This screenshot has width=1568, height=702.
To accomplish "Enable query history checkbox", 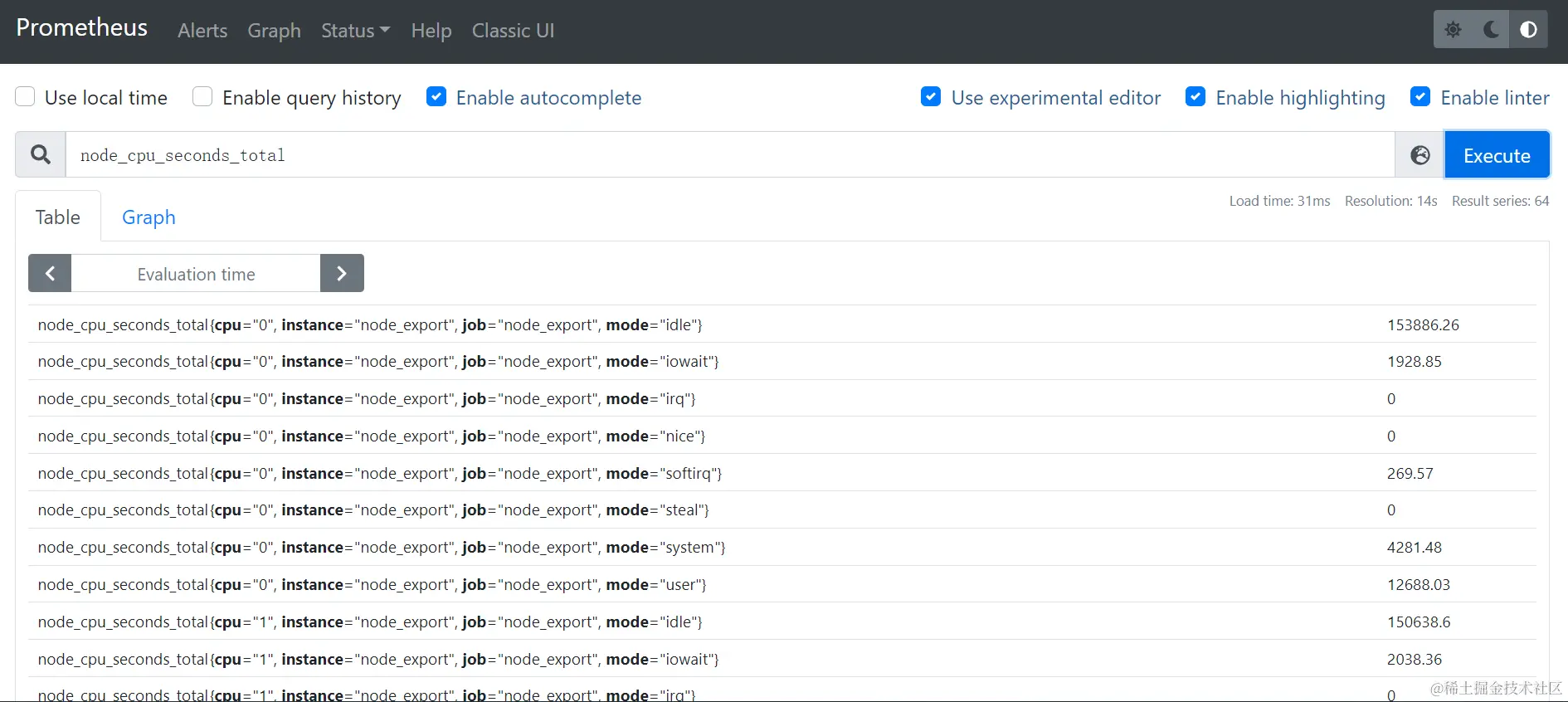I will click(x=202, y=97).
